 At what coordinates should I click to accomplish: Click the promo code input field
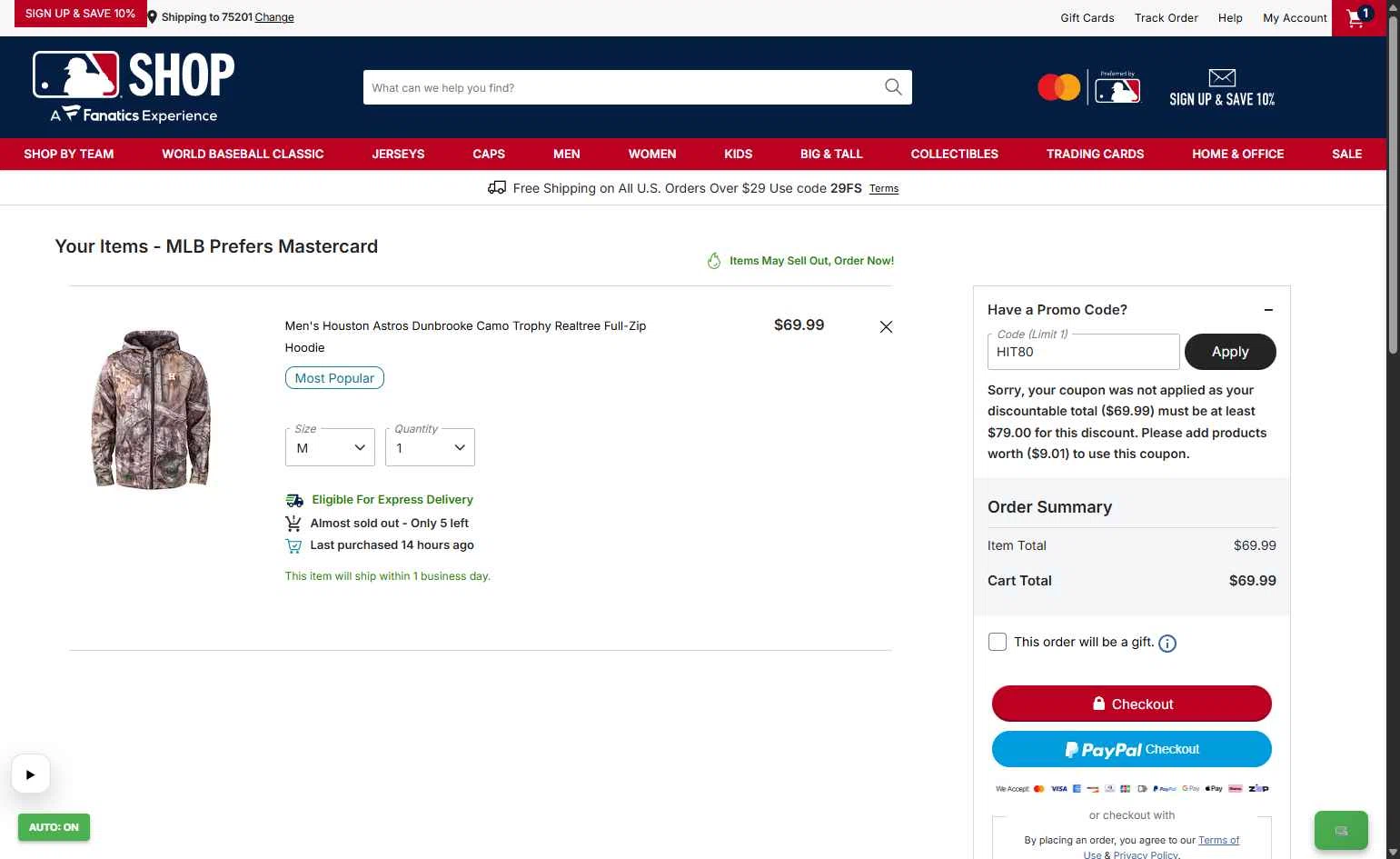tap(1084, 352)
